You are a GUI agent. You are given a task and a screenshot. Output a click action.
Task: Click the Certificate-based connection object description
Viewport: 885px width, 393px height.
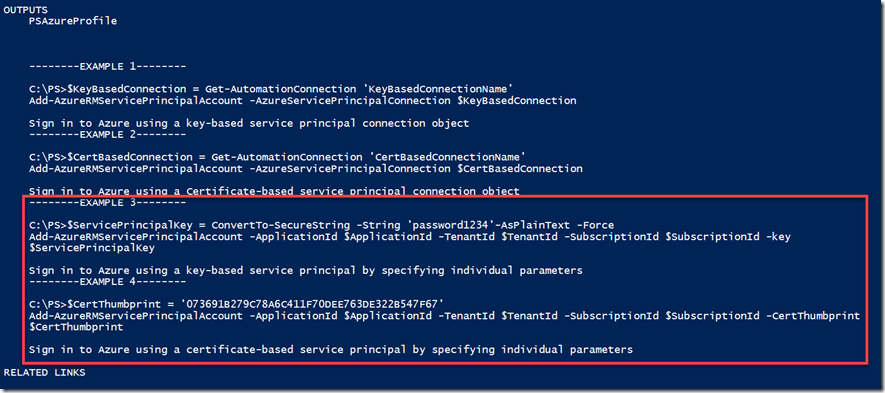274,191
